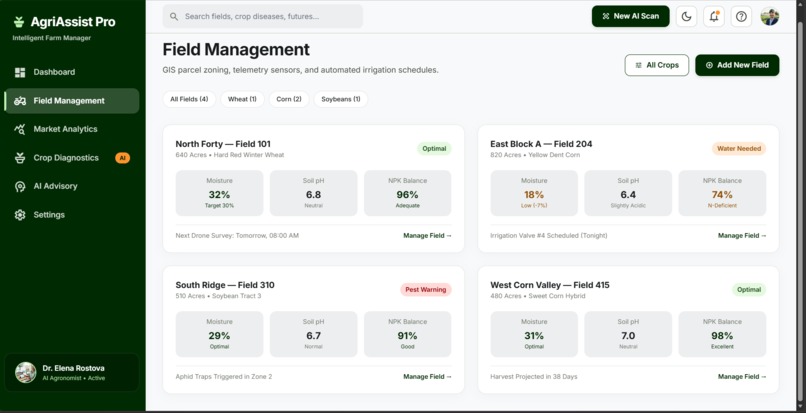Image resolution: width=806 pixels, height=413 pixels.
Task: Open Crop Diagnostics section
Action: (x=71, y=158)
